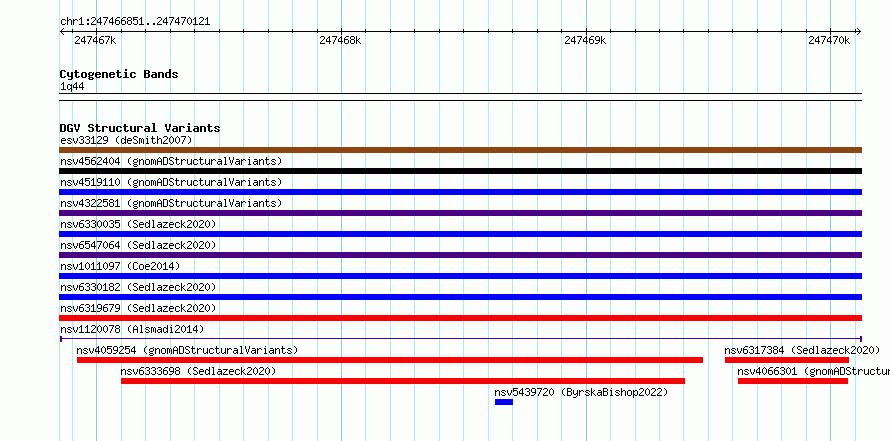Click the esv33129 (deSmith2007) label
The image size is (890, 441).
point(126,140)
